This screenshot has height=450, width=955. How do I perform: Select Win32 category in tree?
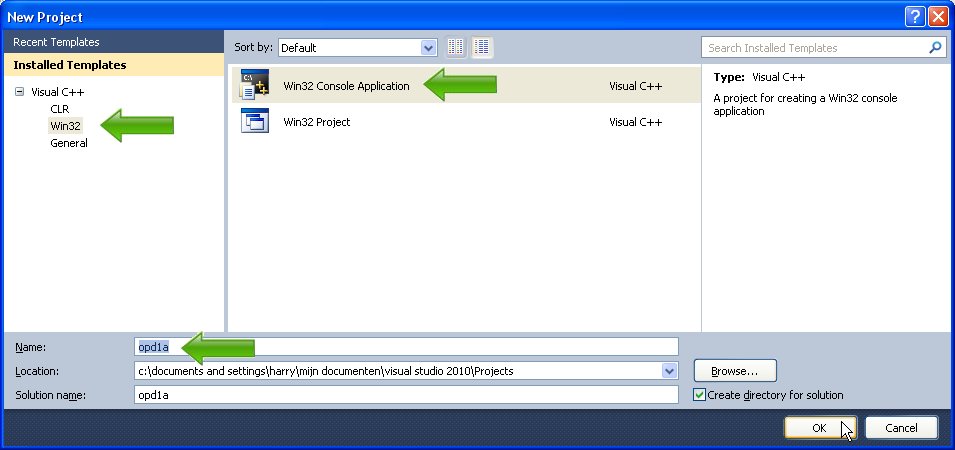pos(65,126)
